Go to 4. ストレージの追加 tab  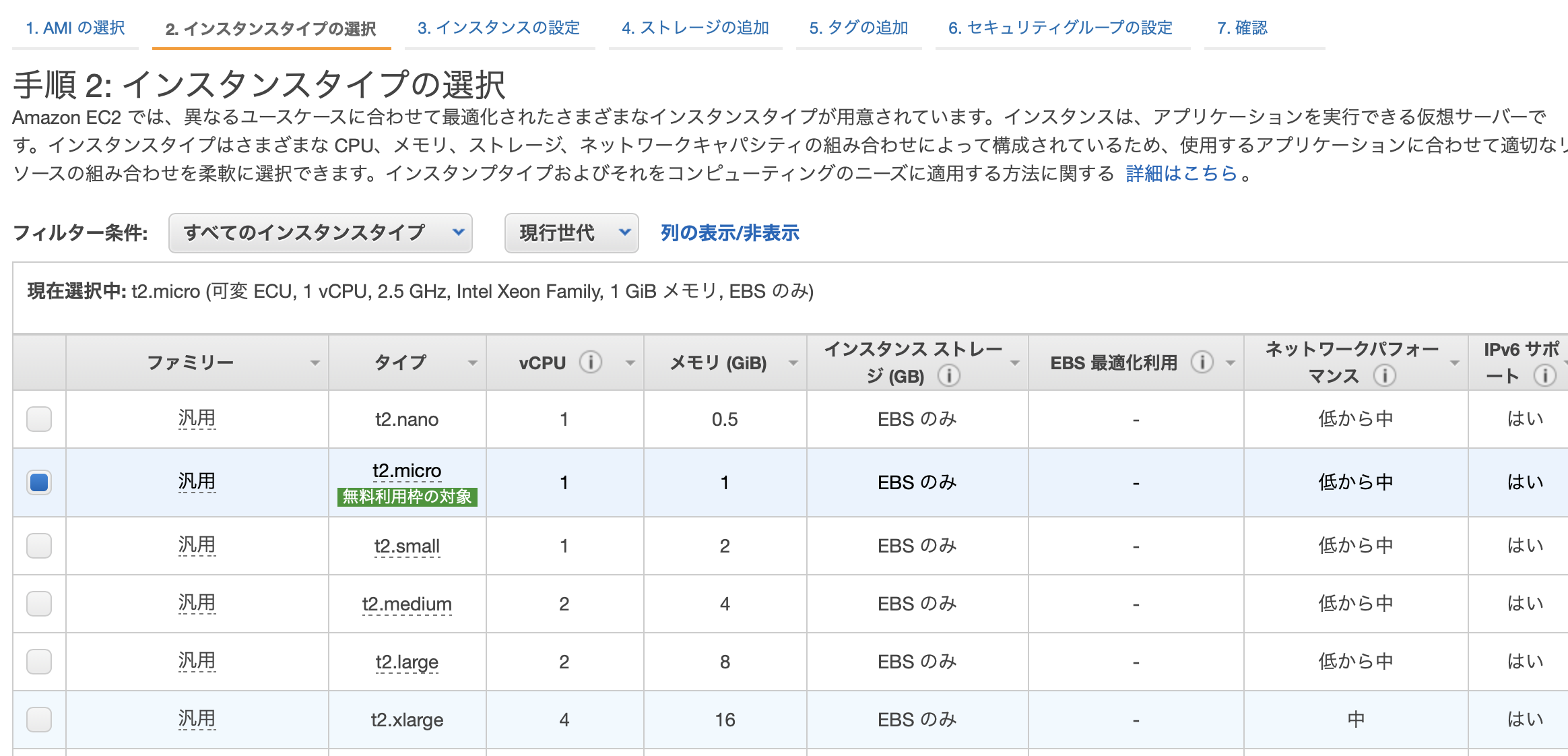click(695, 28)
